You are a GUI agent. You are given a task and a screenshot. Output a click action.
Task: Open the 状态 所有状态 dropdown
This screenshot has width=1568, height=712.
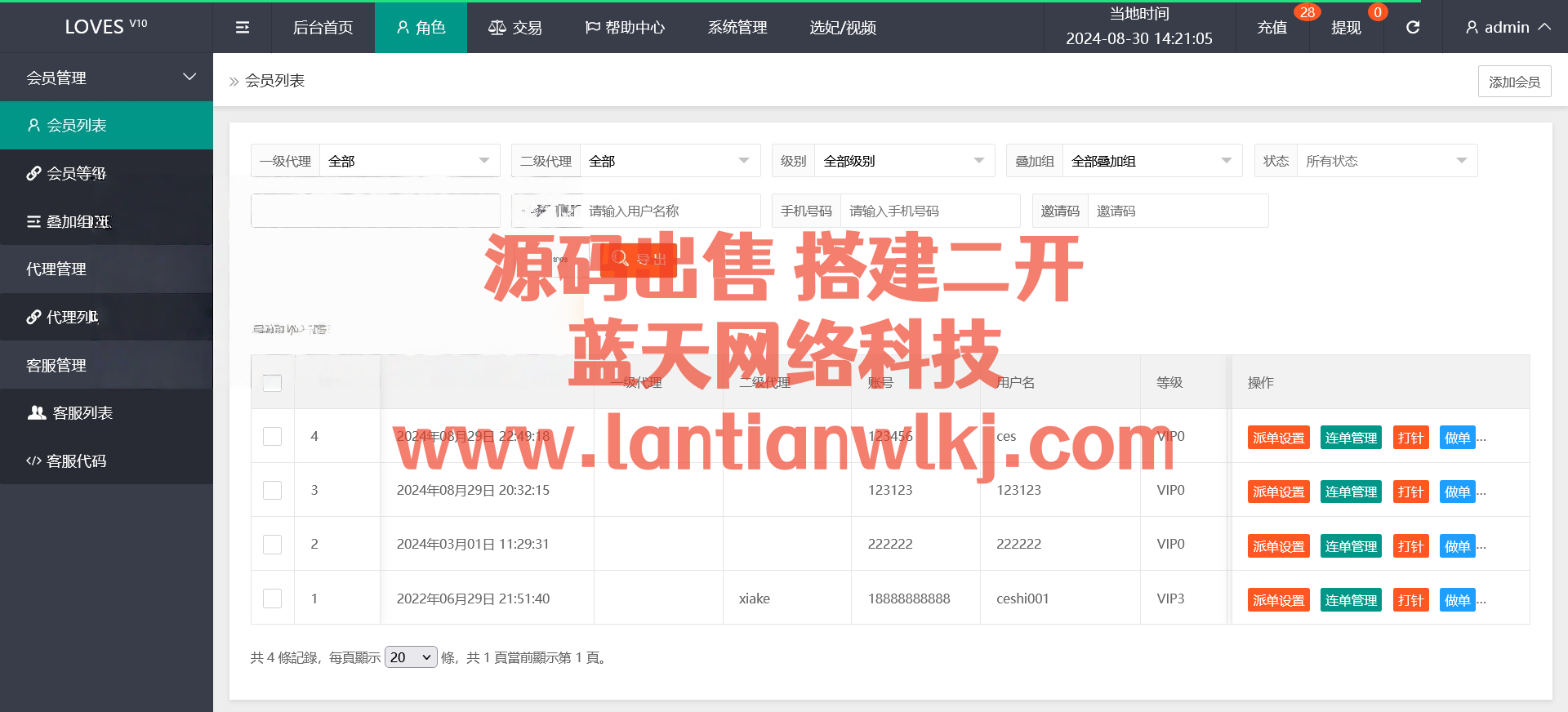(1386, 161)
